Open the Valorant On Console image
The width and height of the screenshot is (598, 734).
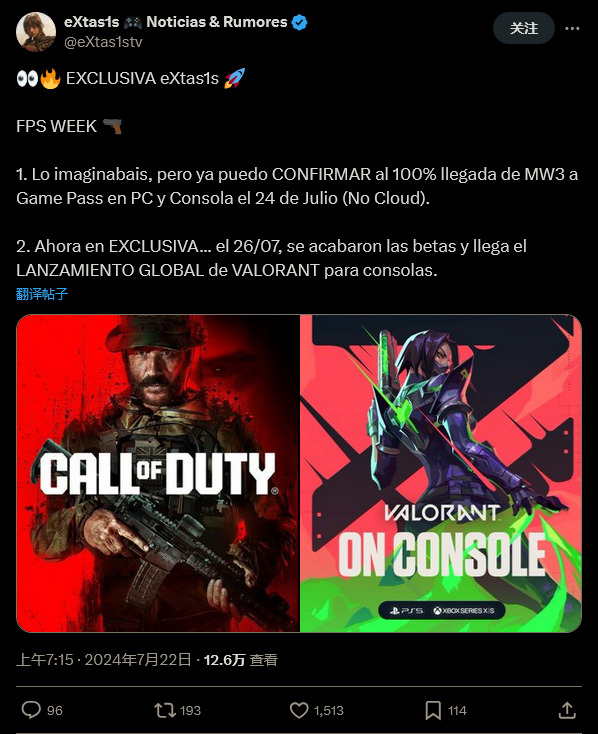(x=441, y=473)
